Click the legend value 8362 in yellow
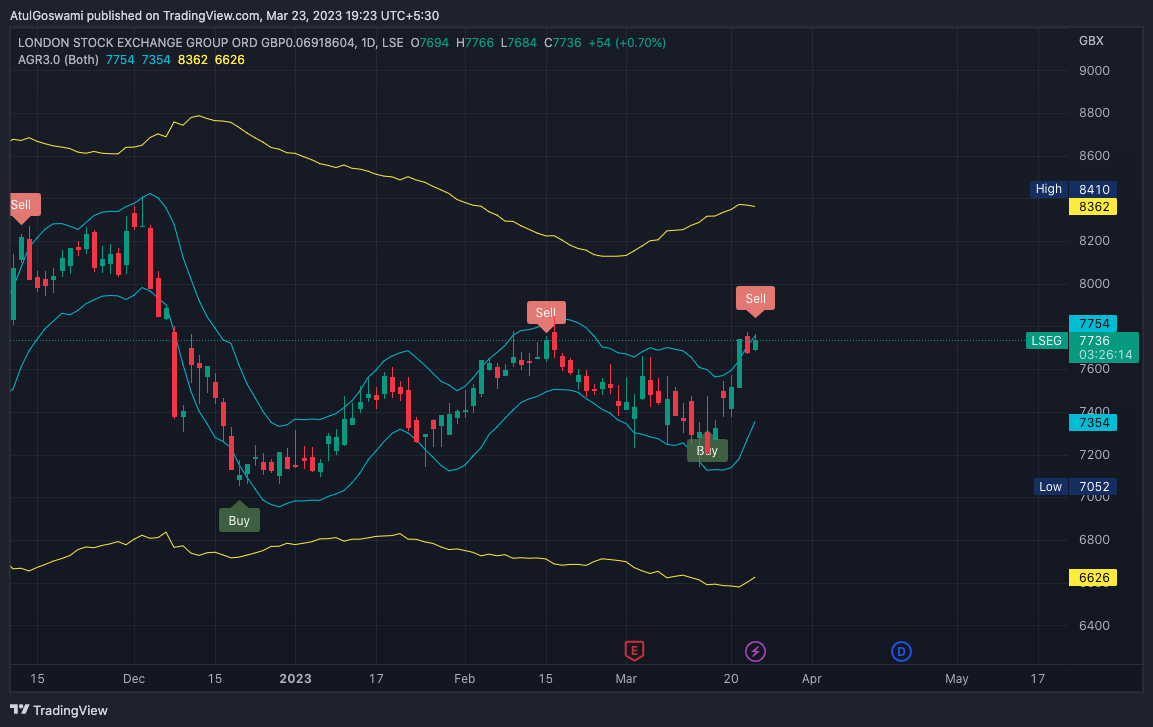 tap(193, 60)
